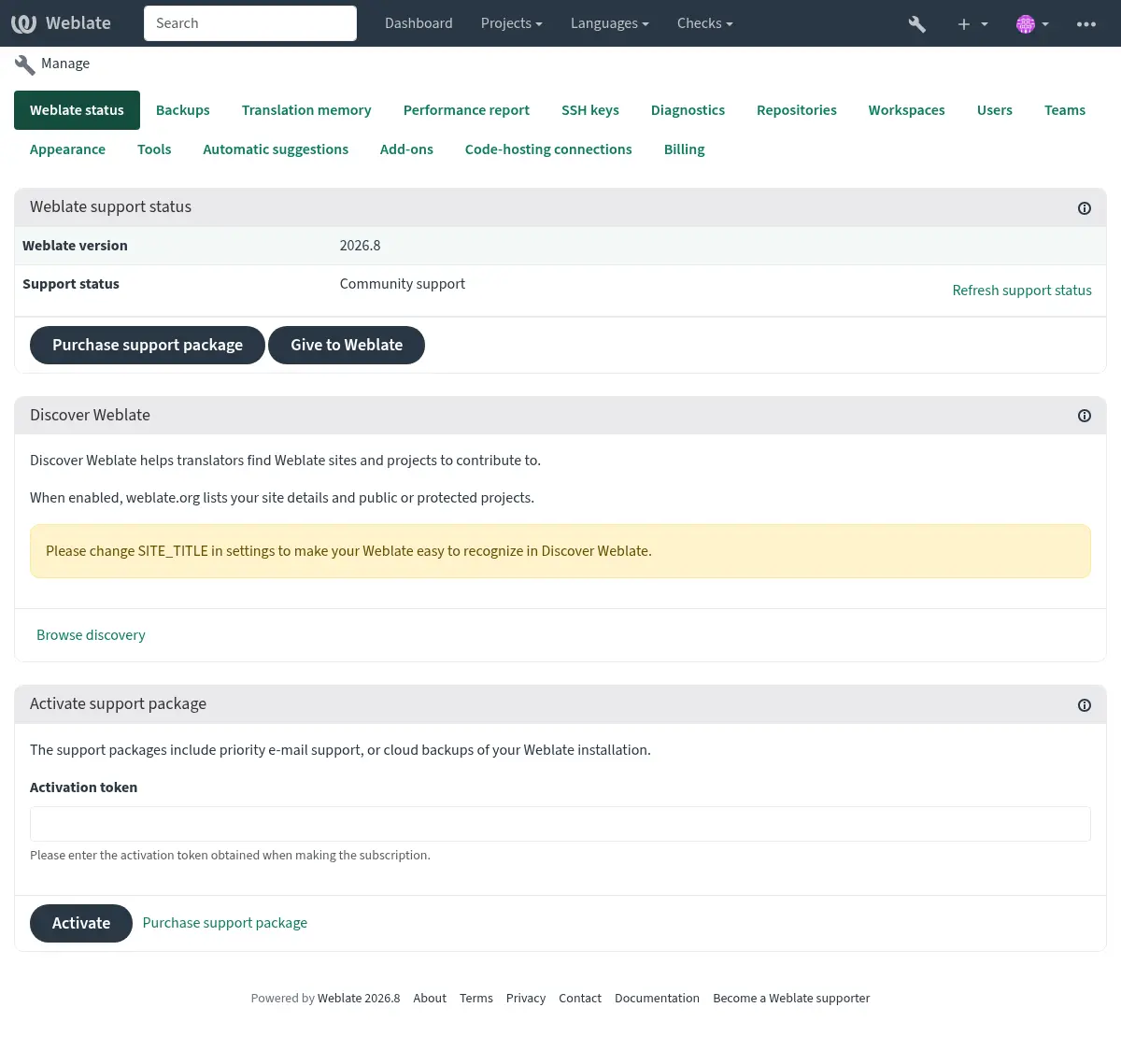This screenshot has height=1064, width=1121.
Task: Click Refresh support status link
Action: (x=1022, y=291)
